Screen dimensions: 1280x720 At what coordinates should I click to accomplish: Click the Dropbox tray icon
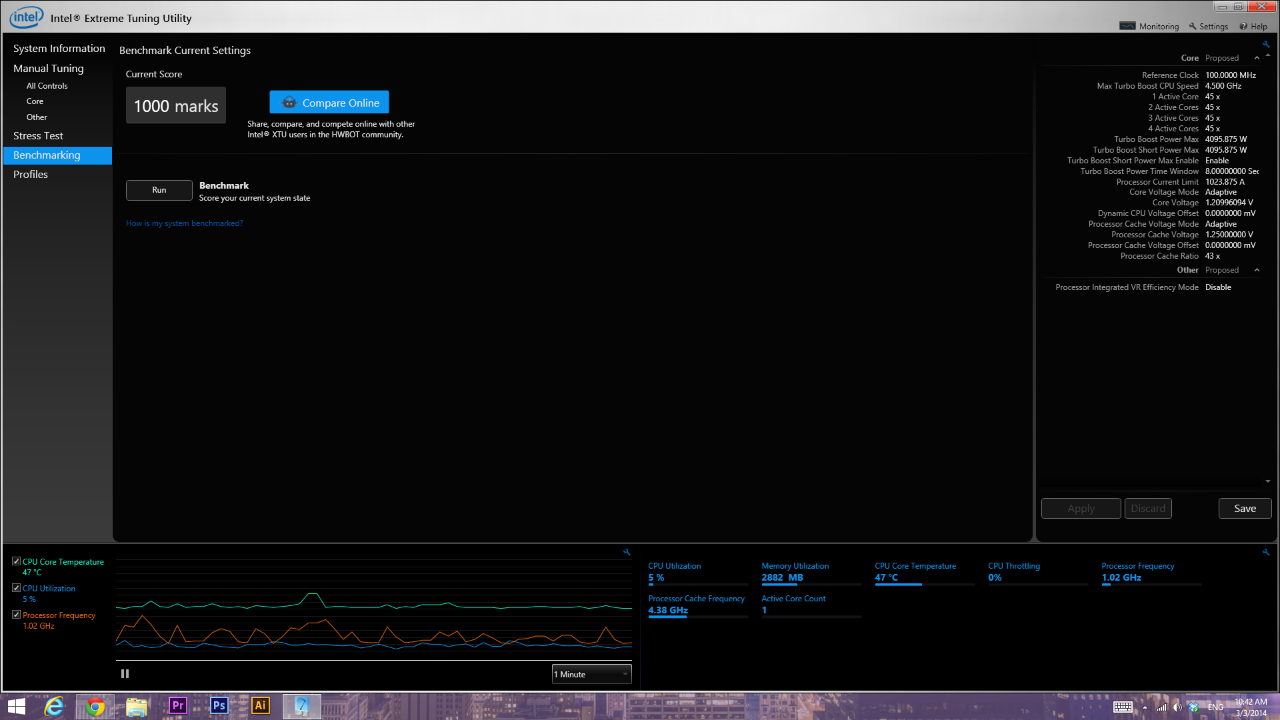(x=1194, y=706)
